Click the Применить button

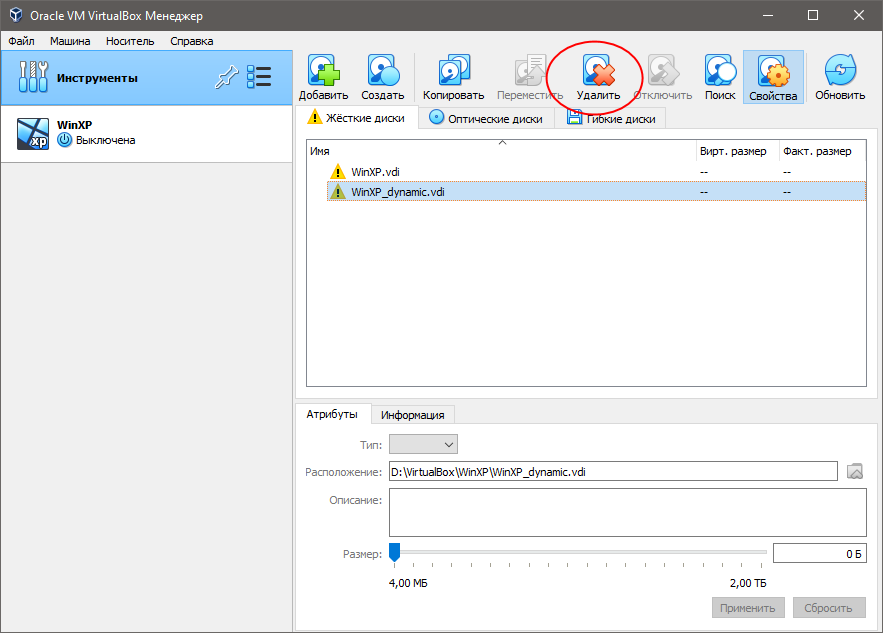coord(748,608)
